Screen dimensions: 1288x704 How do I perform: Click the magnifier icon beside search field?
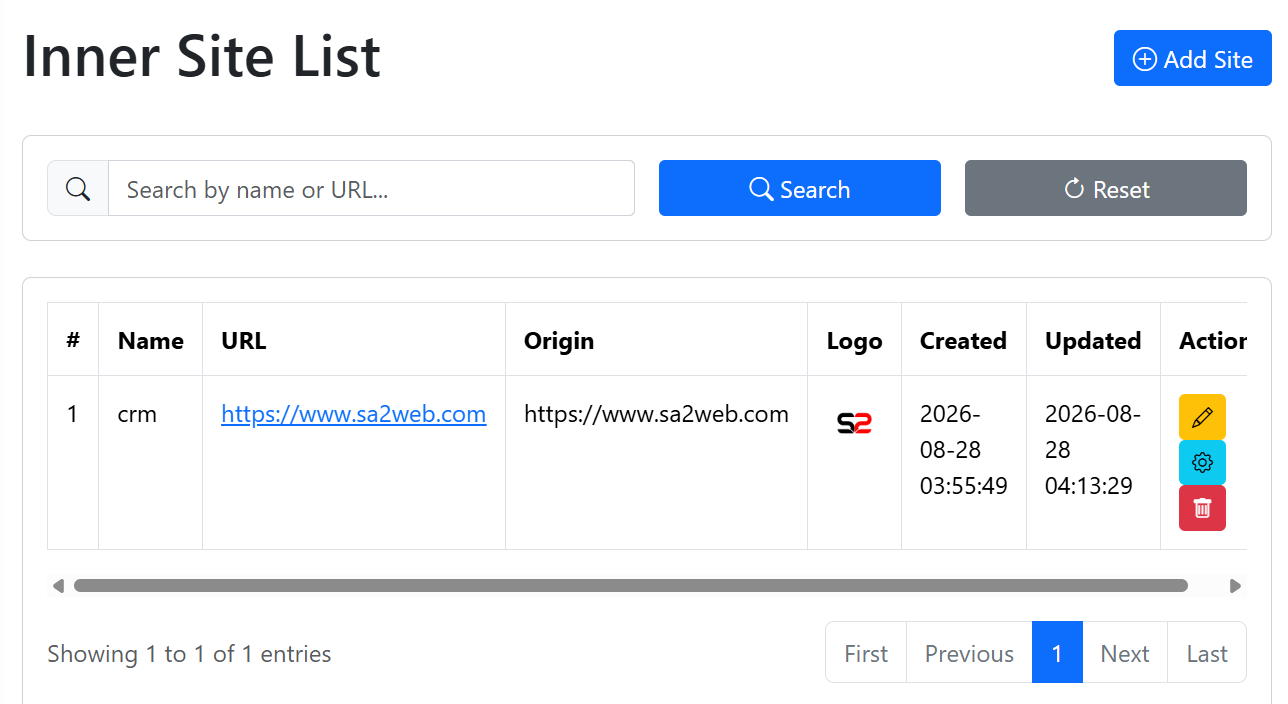78,188
